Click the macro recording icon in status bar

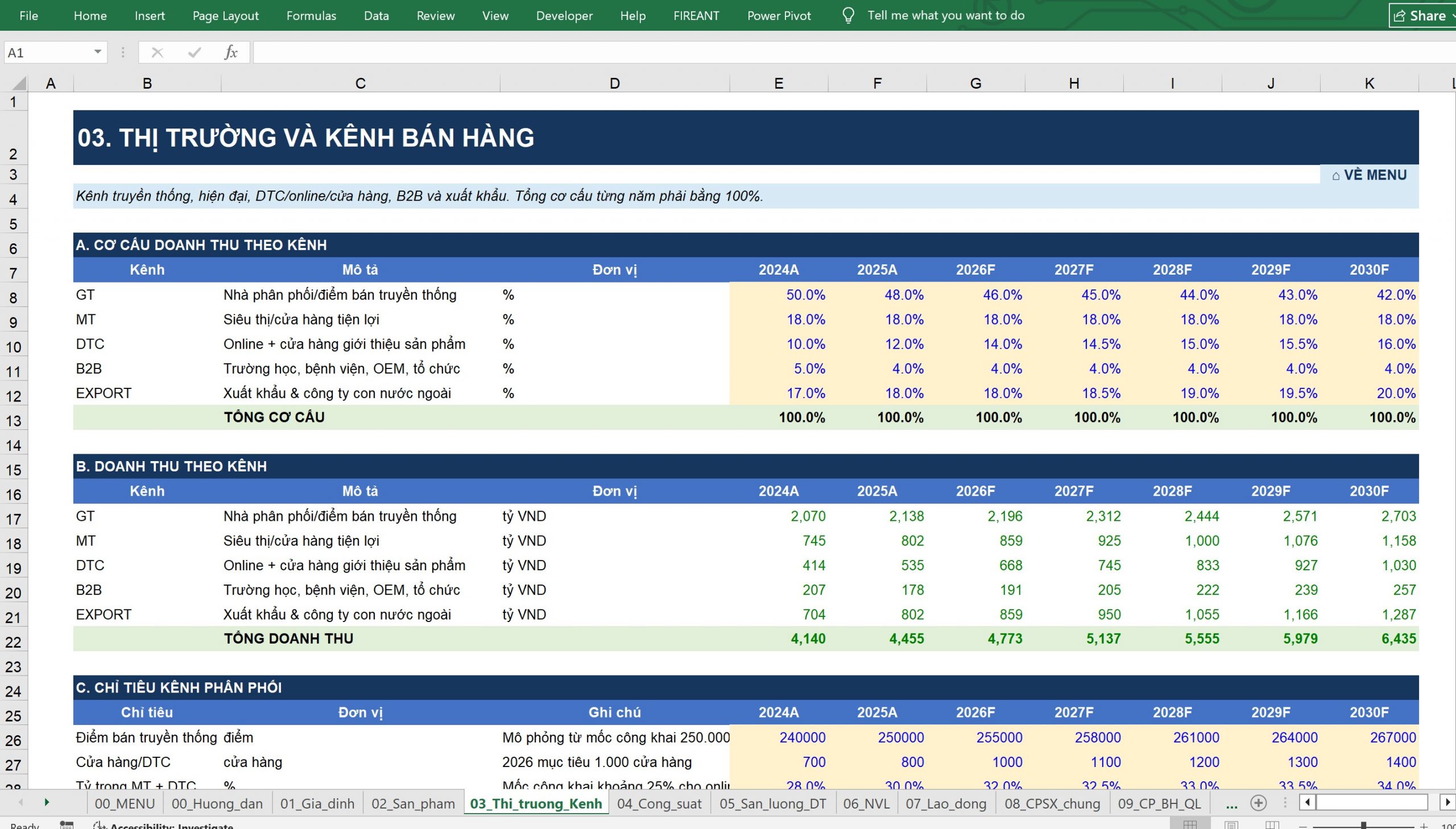[67, 825]
